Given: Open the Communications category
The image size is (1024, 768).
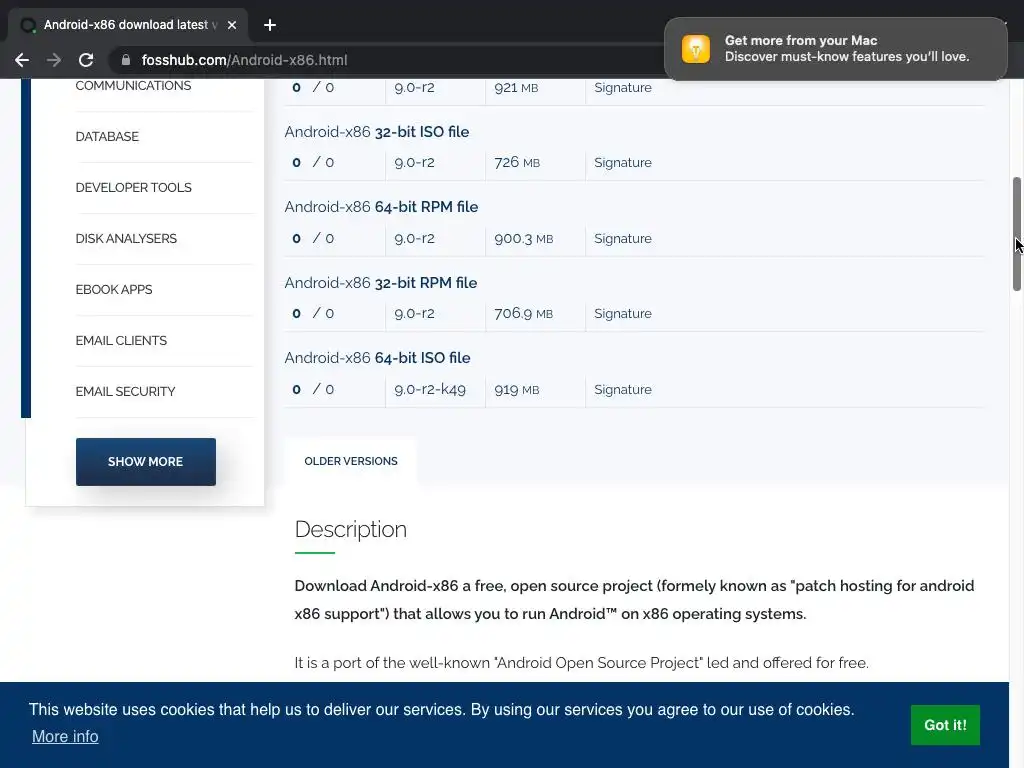Looking at the screenshot, I should (x=133, y=86).
